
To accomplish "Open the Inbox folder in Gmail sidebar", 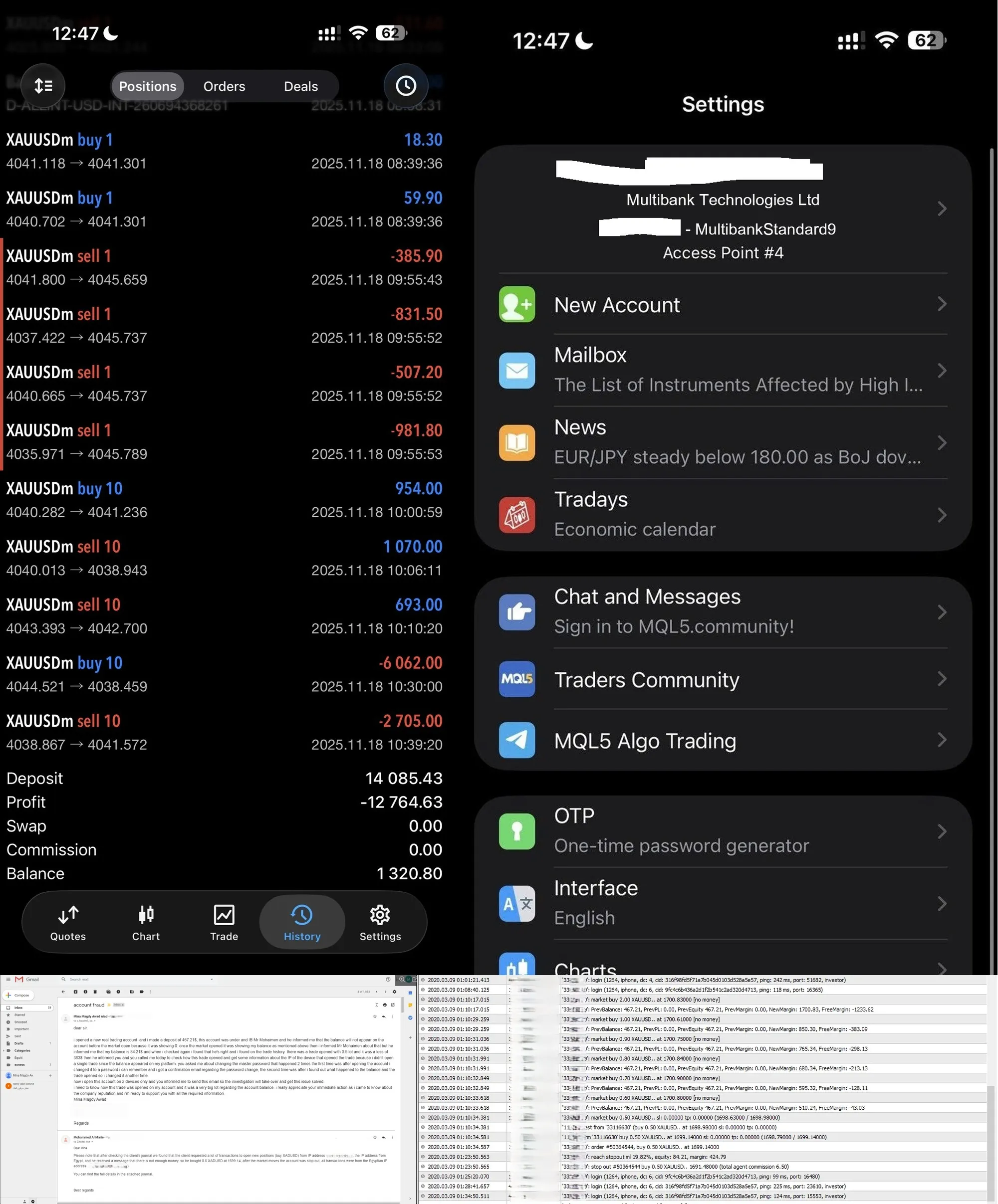I will (x=27, y=1007).
